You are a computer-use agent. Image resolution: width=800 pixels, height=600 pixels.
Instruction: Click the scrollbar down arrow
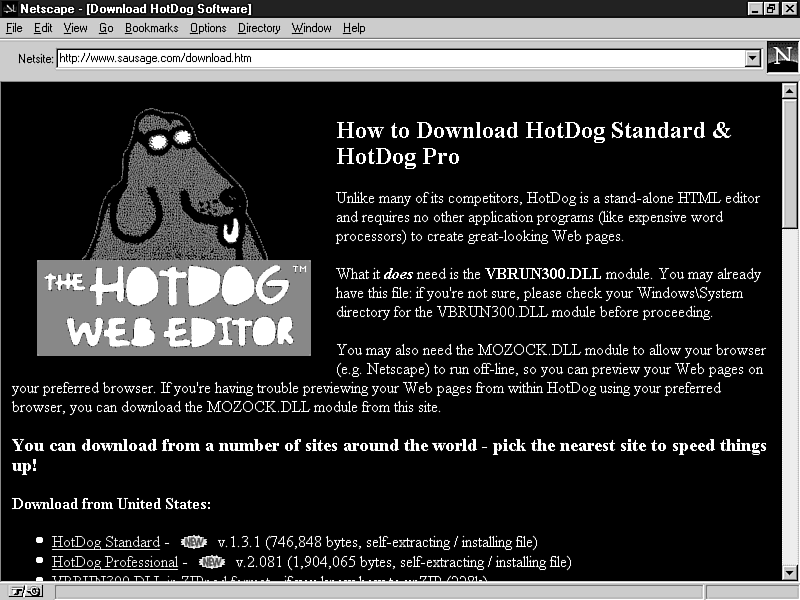click(789, 572)
